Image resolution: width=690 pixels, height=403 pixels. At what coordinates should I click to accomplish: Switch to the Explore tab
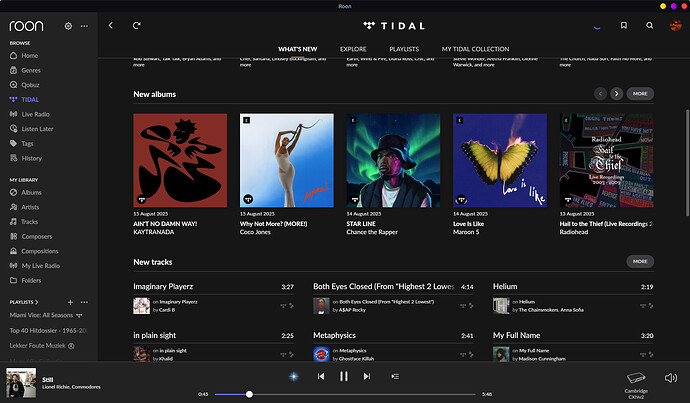click(x=353, y=49)
